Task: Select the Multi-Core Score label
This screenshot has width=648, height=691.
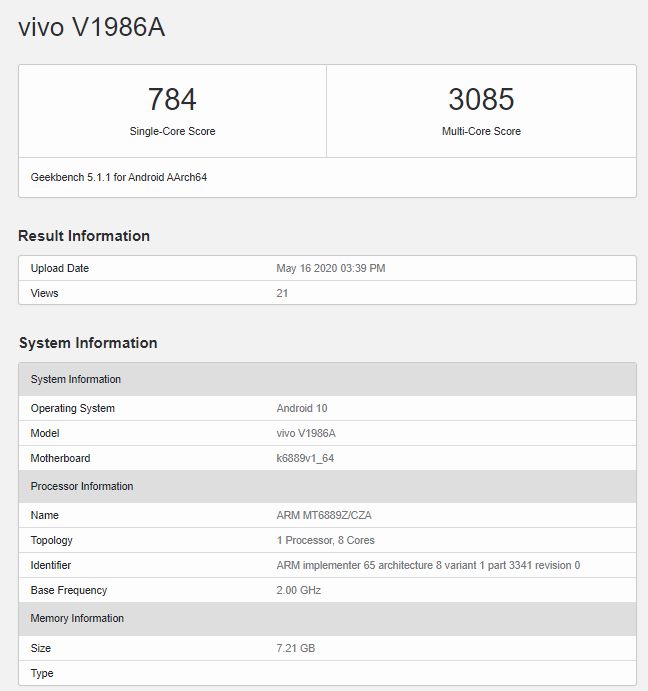Action: 481,131
